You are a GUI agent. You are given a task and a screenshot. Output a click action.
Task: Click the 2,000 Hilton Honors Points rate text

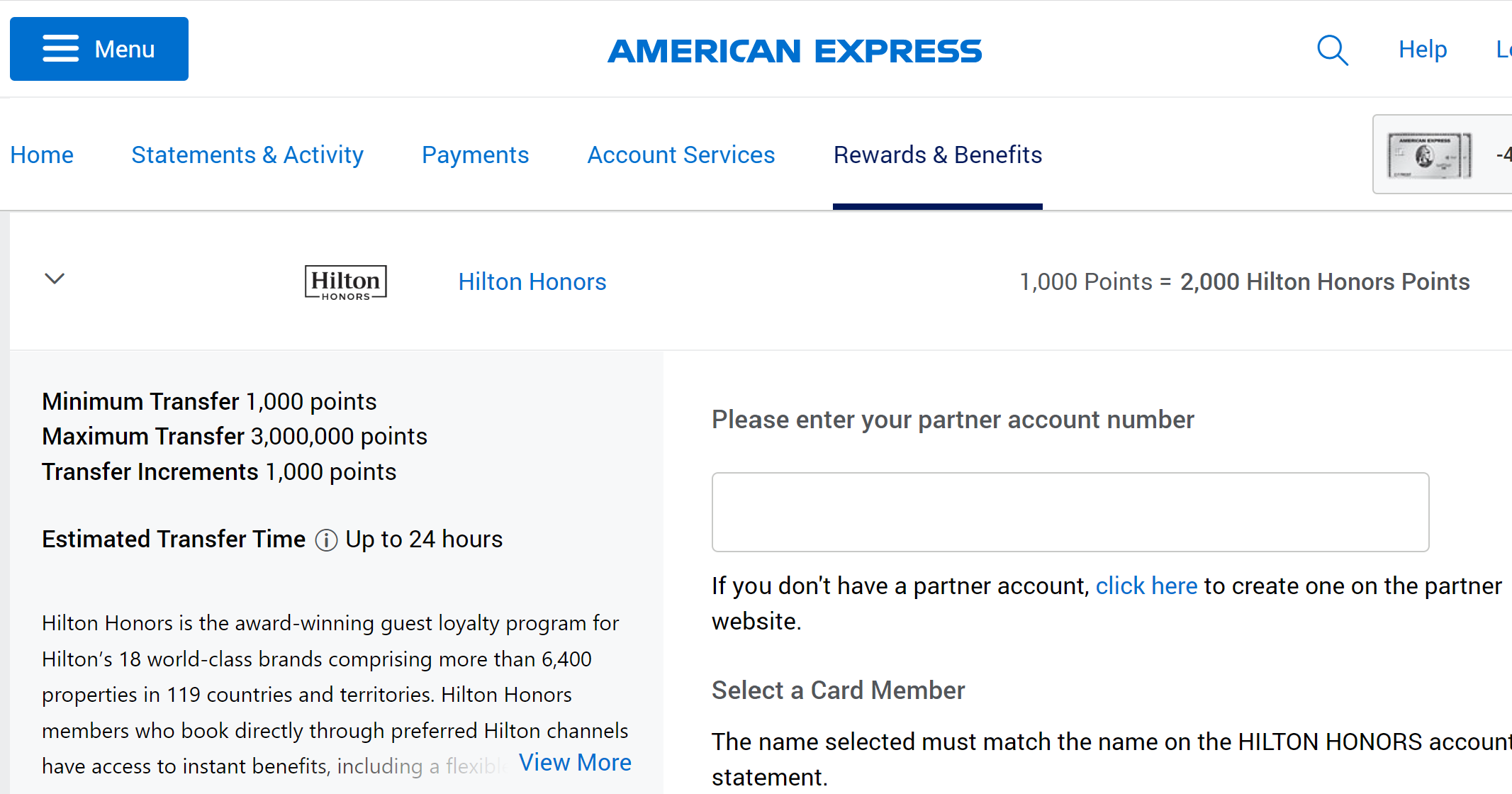pos(1324,282)
